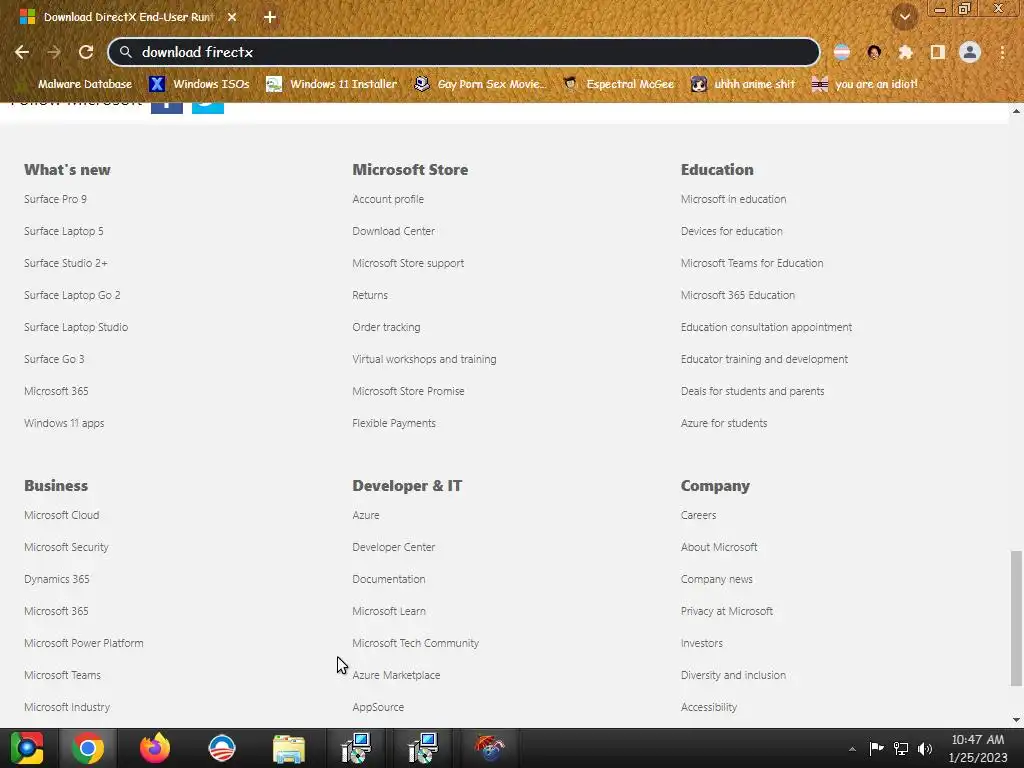Open the 'you are an idiot!' bookmark
The width and height of the screenshot is (1024, 768).
pos(865,84)
